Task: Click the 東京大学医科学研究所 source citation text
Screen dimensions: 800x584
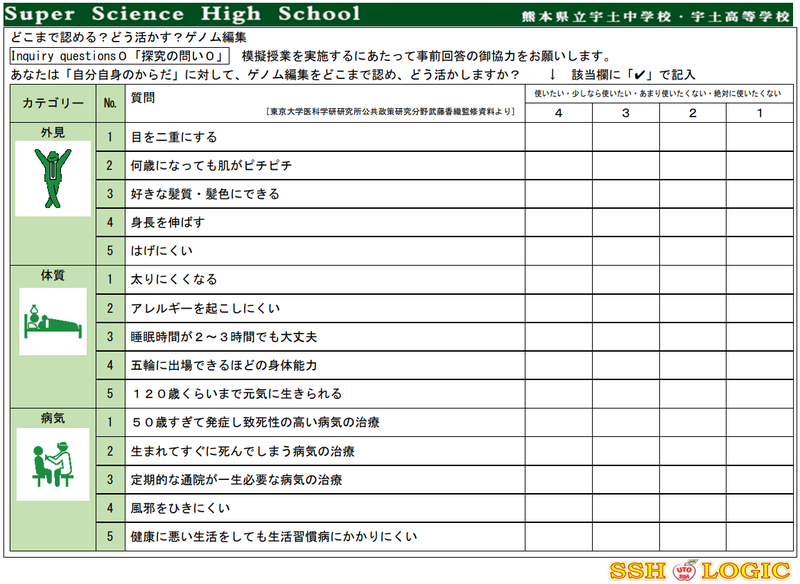Action: [390, 113]
